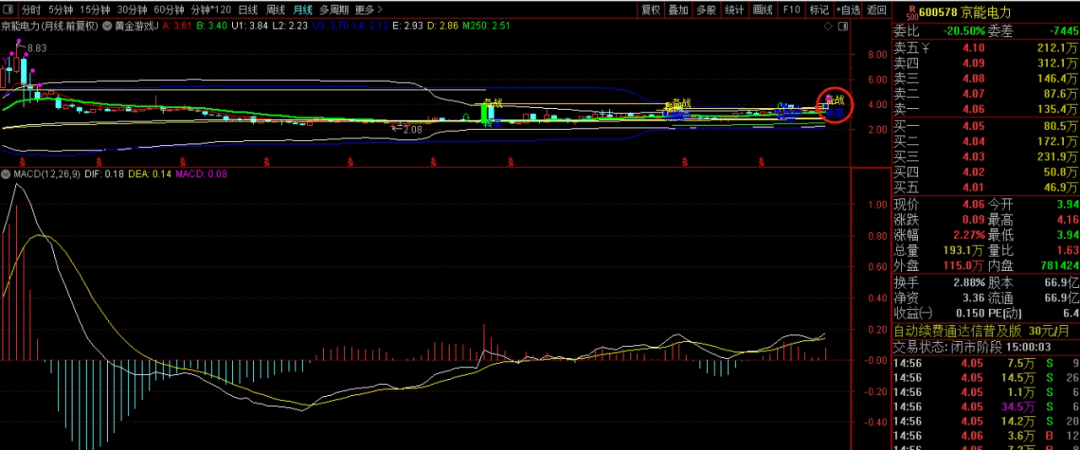Click the 黄金游戏J indicator name
This screenshot has width=1080, height=450.
click(x=136, y=26)
